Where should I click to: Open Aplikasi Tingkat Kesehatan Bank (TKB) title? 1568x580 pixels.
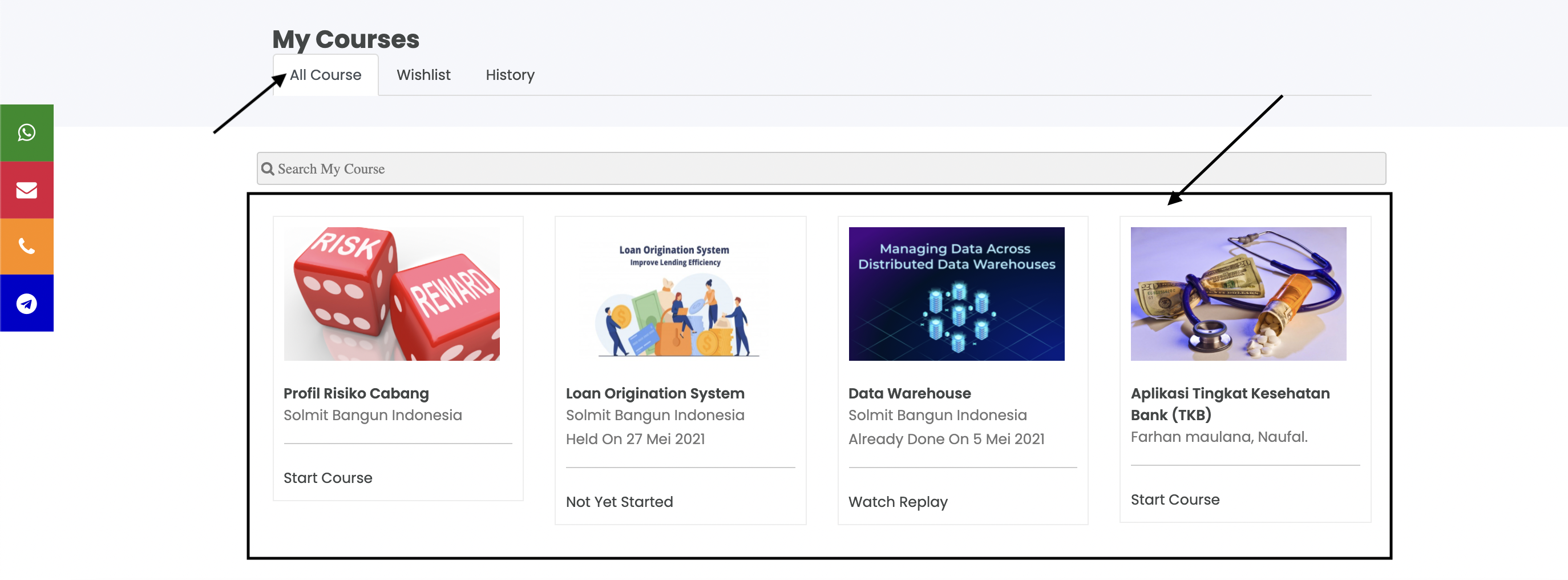[x=1231, y=404]
